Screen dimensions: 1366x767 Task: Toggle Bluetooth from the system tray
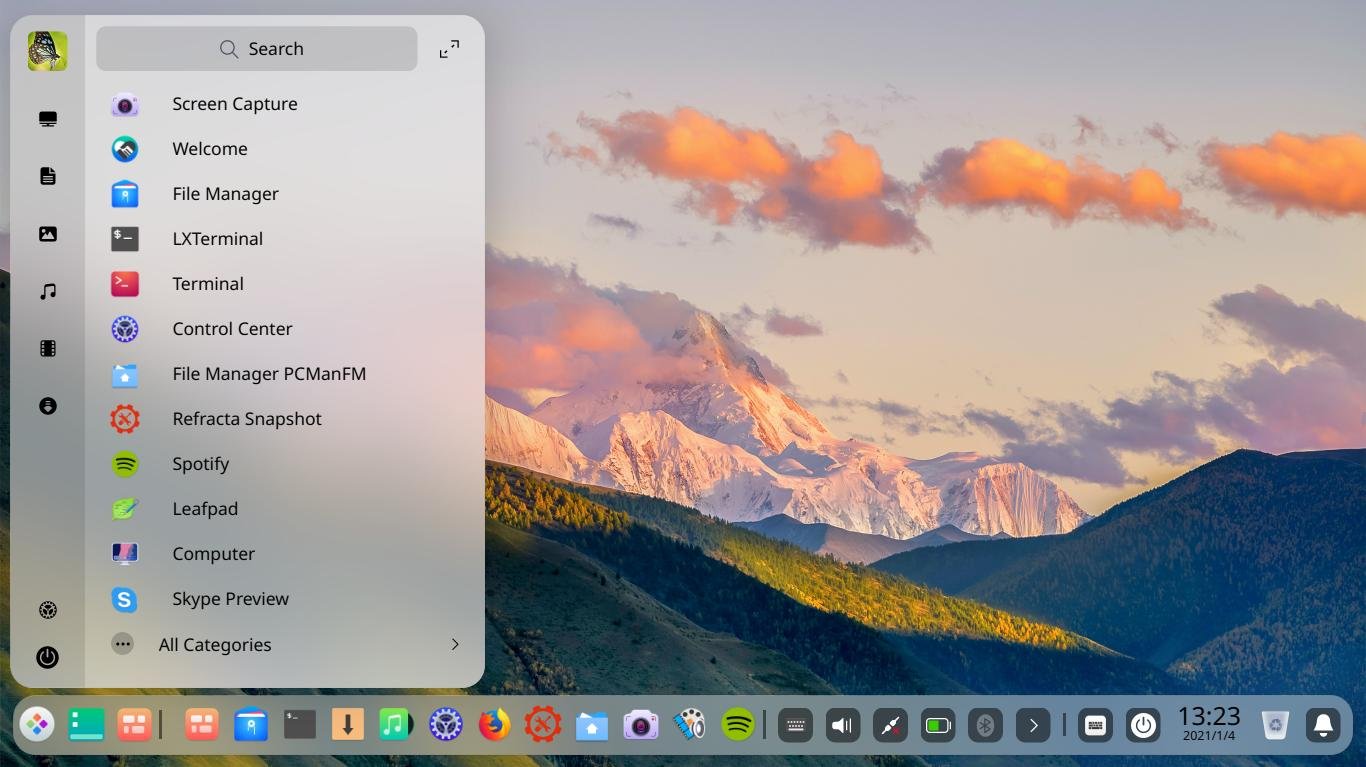pyautogui.click(x=984, y=724)
